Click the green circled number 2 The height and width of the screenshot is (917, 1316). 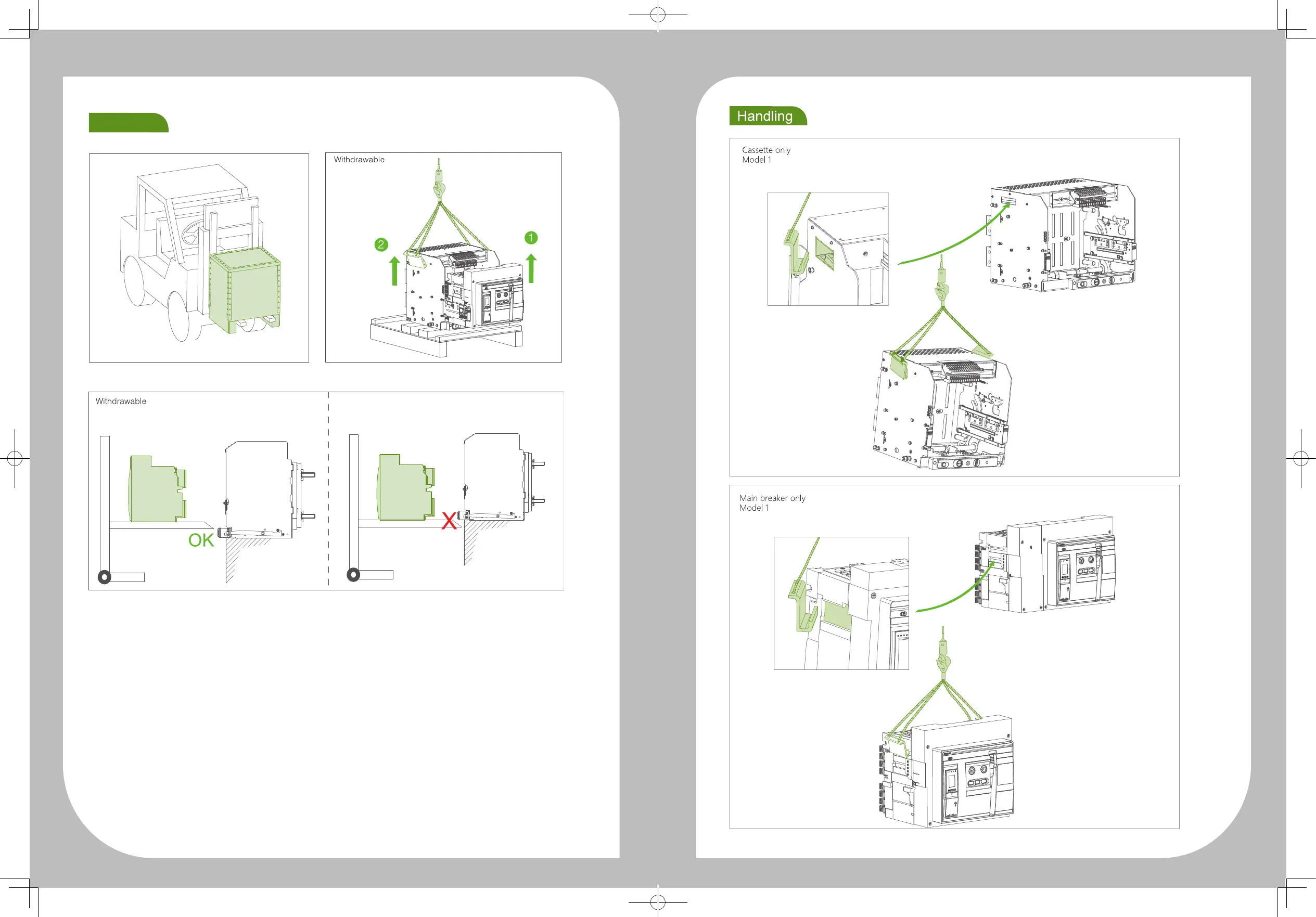(x=381, y=244)
